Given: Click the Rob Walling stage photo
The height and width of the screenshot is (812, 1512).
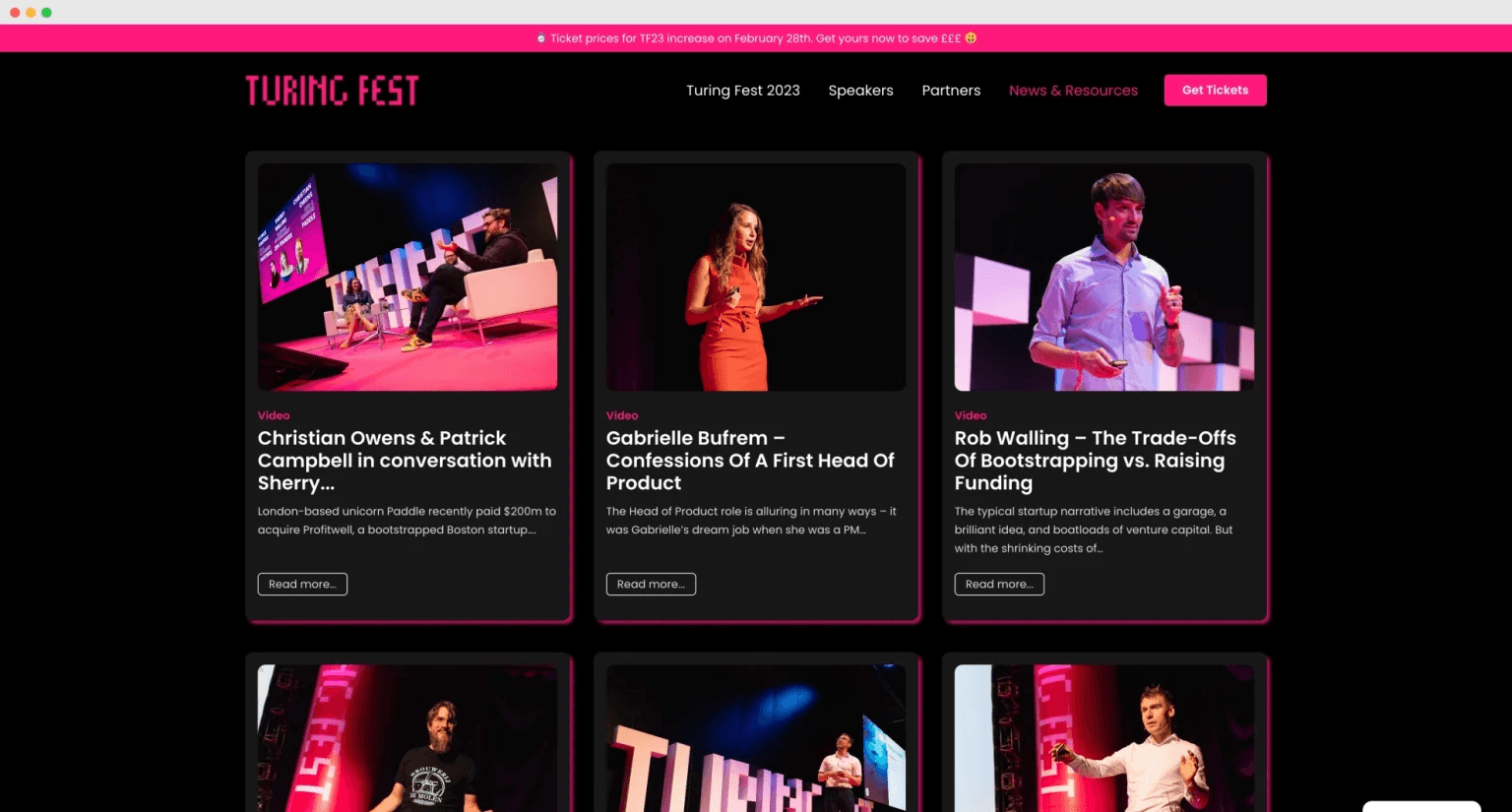Looking at the screenshot, I should pos(1103,277).
